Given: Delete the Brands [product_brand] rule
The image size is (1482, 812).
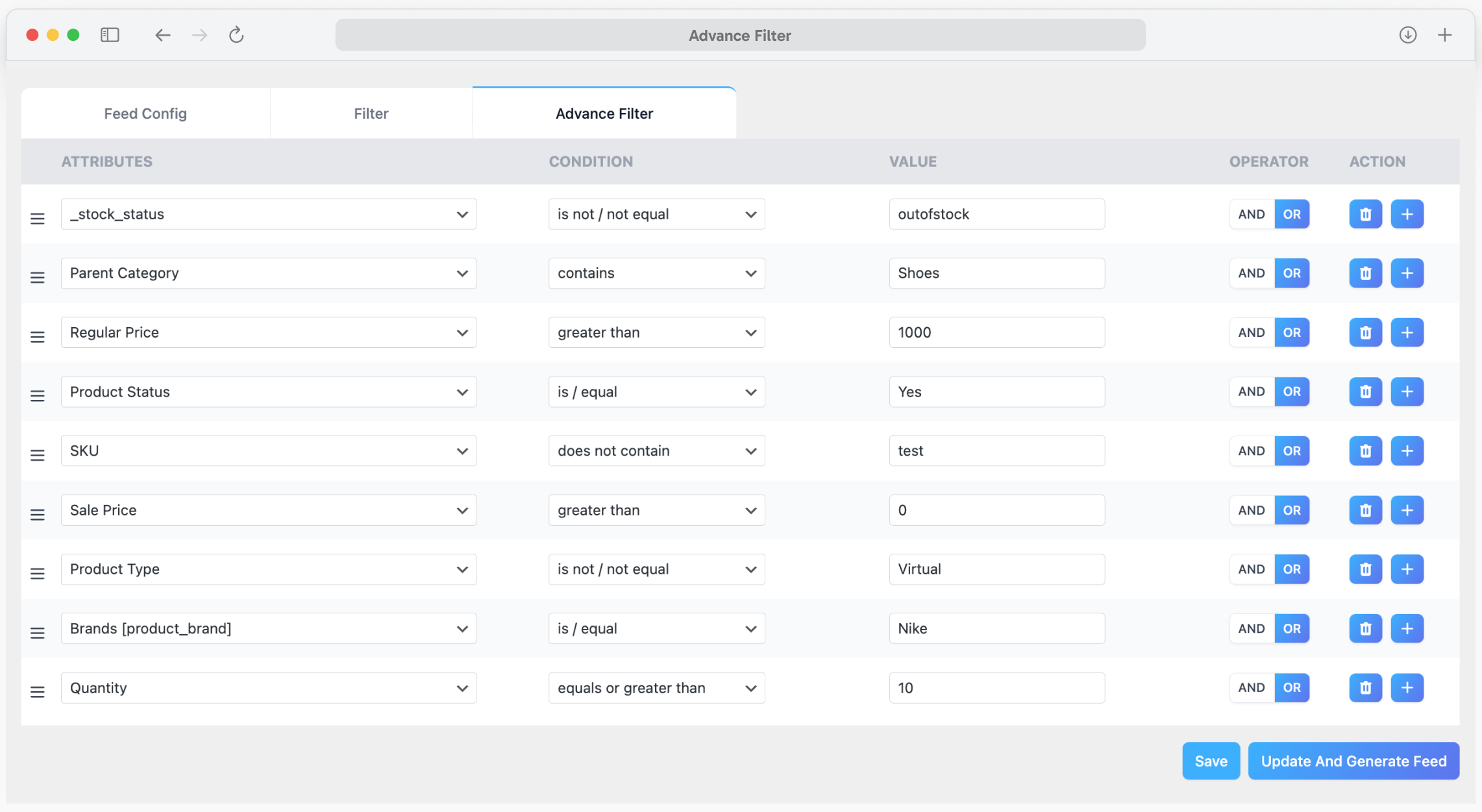Looking at the screenshot, I should pyautogui.click(x=1365, y=628).
